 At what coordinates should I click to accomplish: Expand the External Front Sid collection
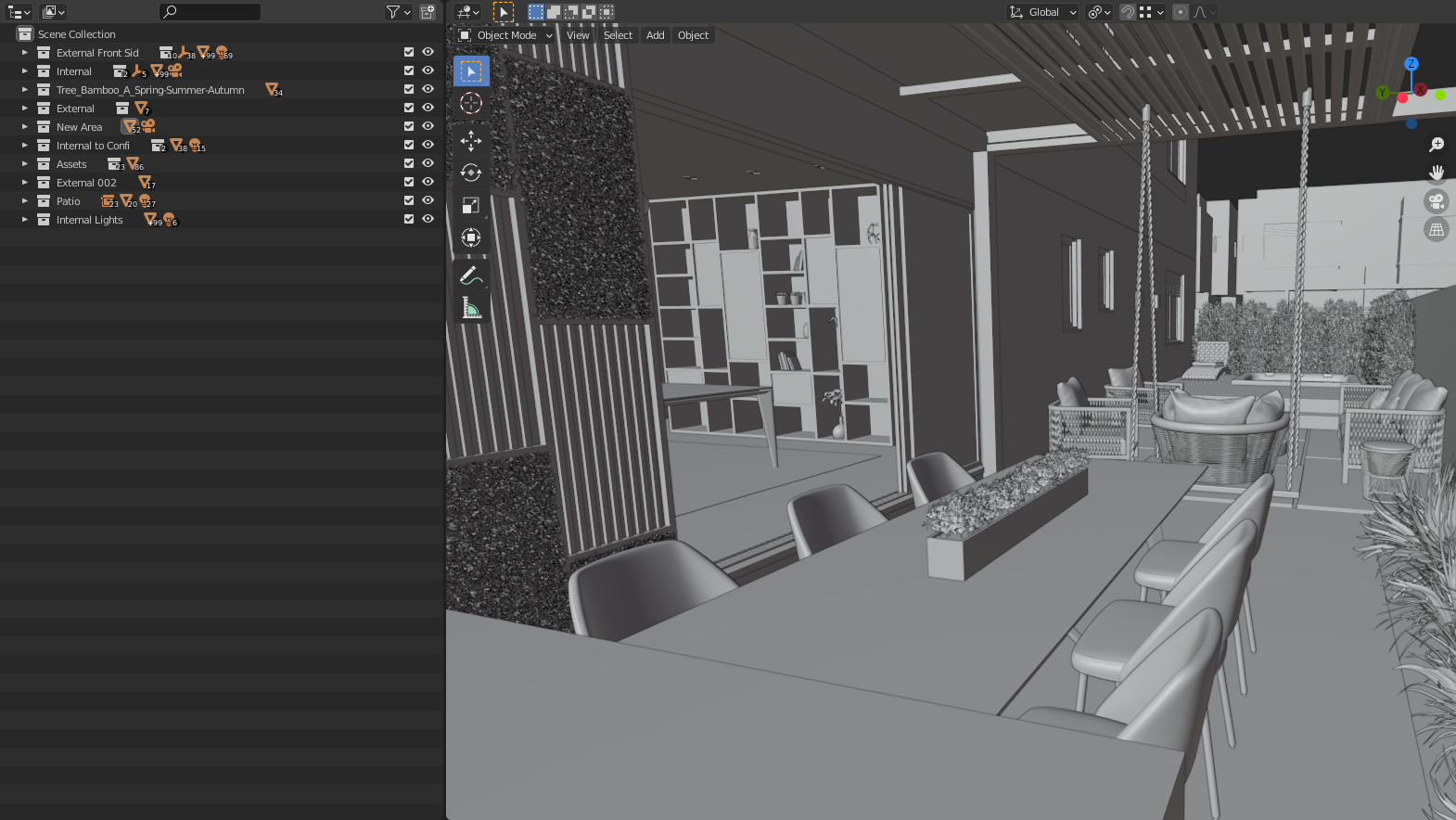(x=25, y=53)
